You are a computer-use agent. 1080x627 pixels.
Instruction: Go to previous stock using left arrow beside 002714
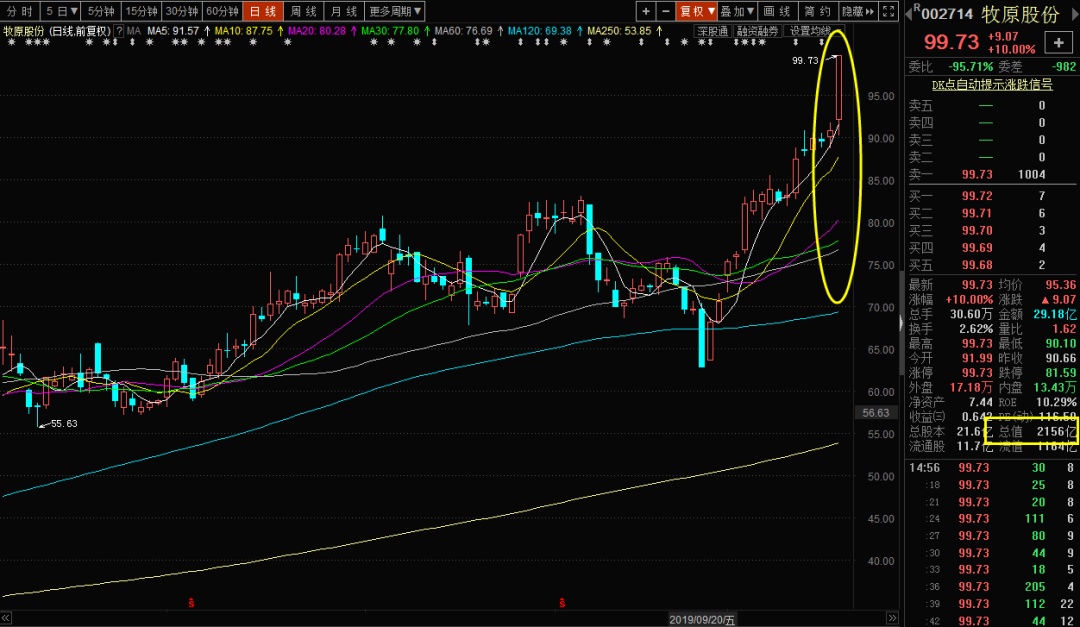tap(909, 13)
